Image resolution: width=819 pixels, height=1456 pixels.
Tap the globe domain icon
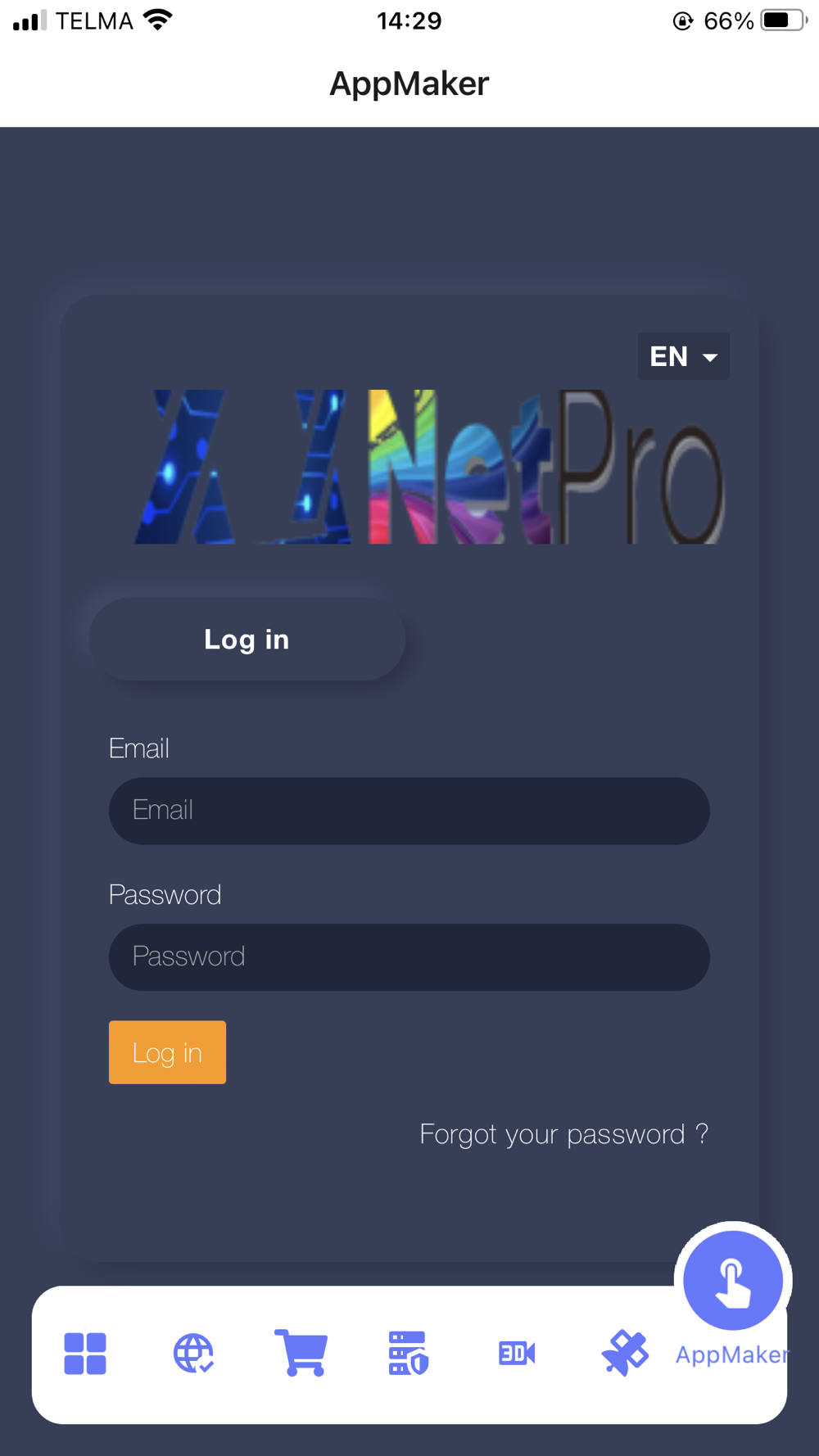click(193, 1353)
